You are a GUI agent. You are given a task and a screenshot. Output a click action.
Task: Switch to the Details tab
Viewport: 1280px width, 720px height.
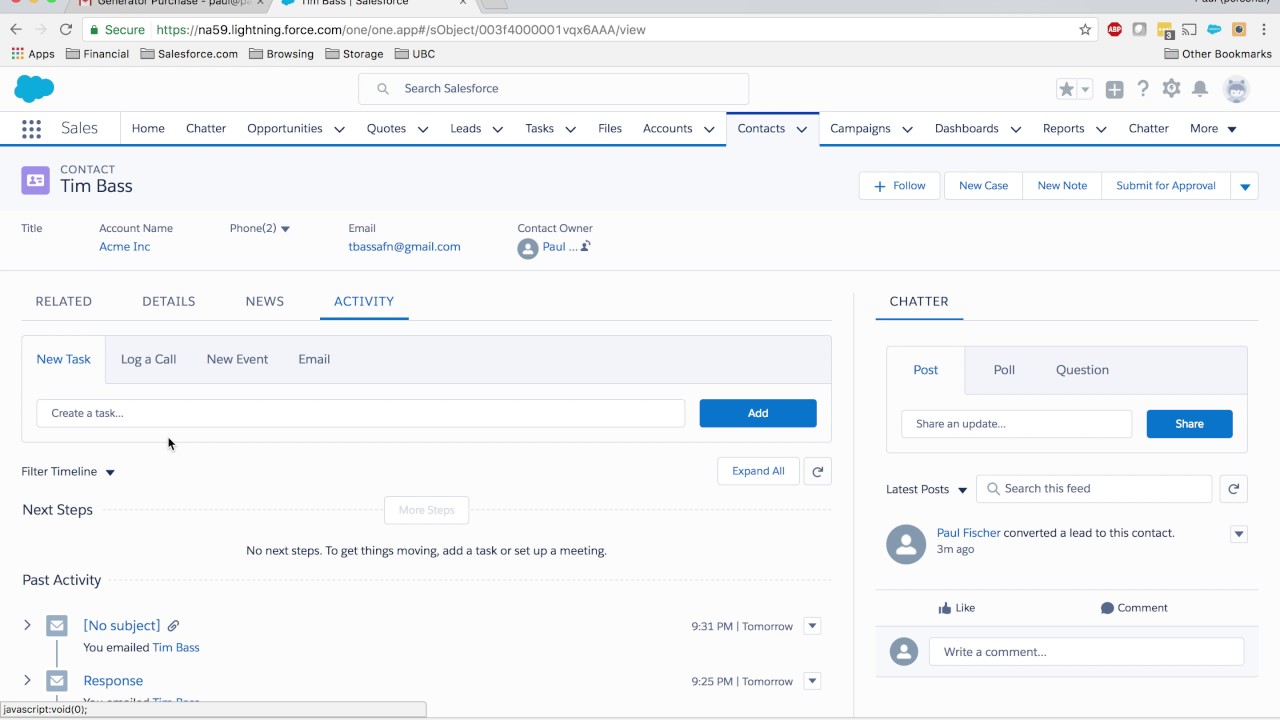tap(169, 301)
